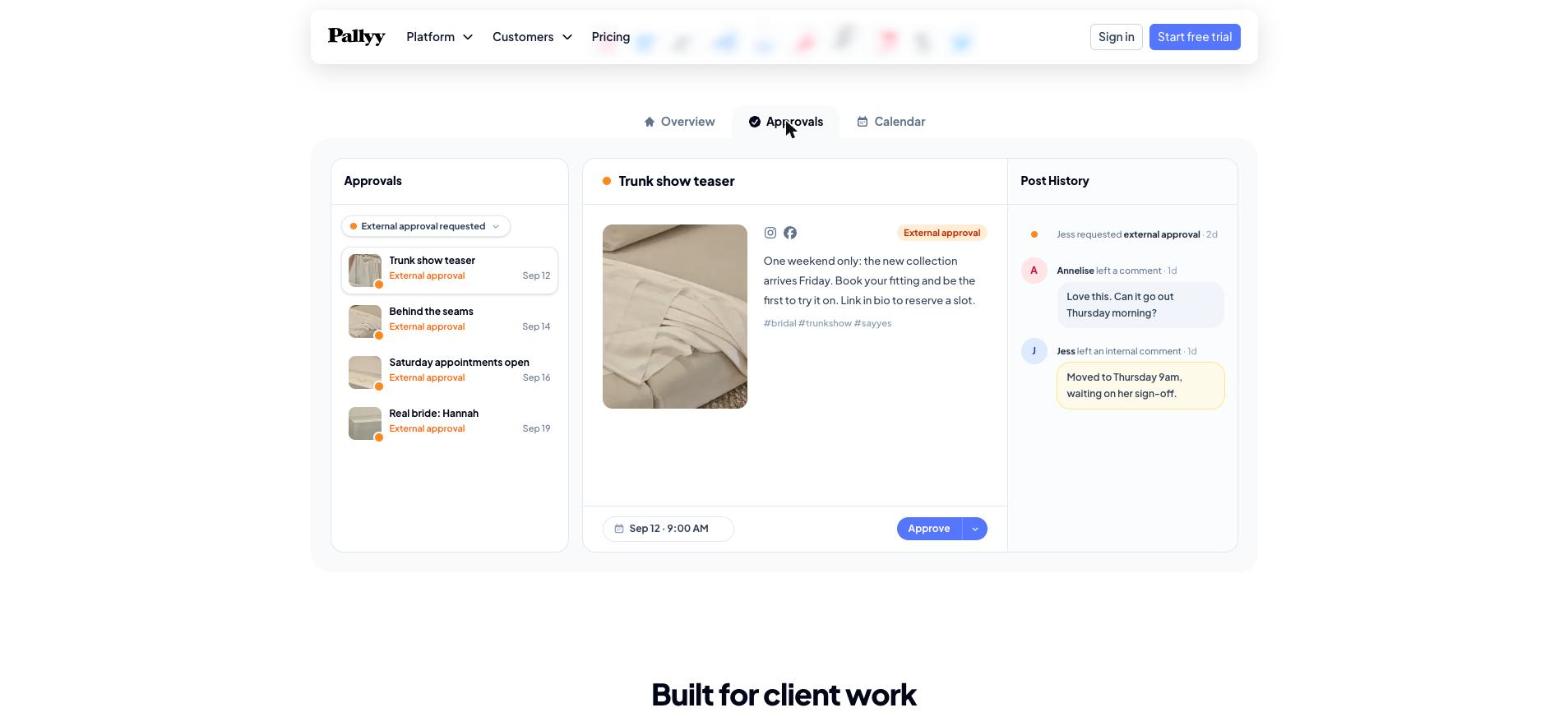
Task: Open the Saturday appointments open post
Action: click(450, 373)
